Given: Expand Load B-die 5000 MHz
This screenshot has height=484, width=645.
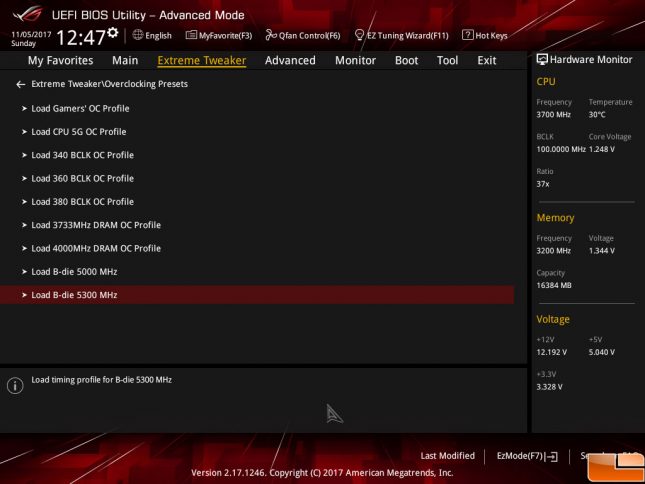Looking at the screenshot, I should (257, 272).
